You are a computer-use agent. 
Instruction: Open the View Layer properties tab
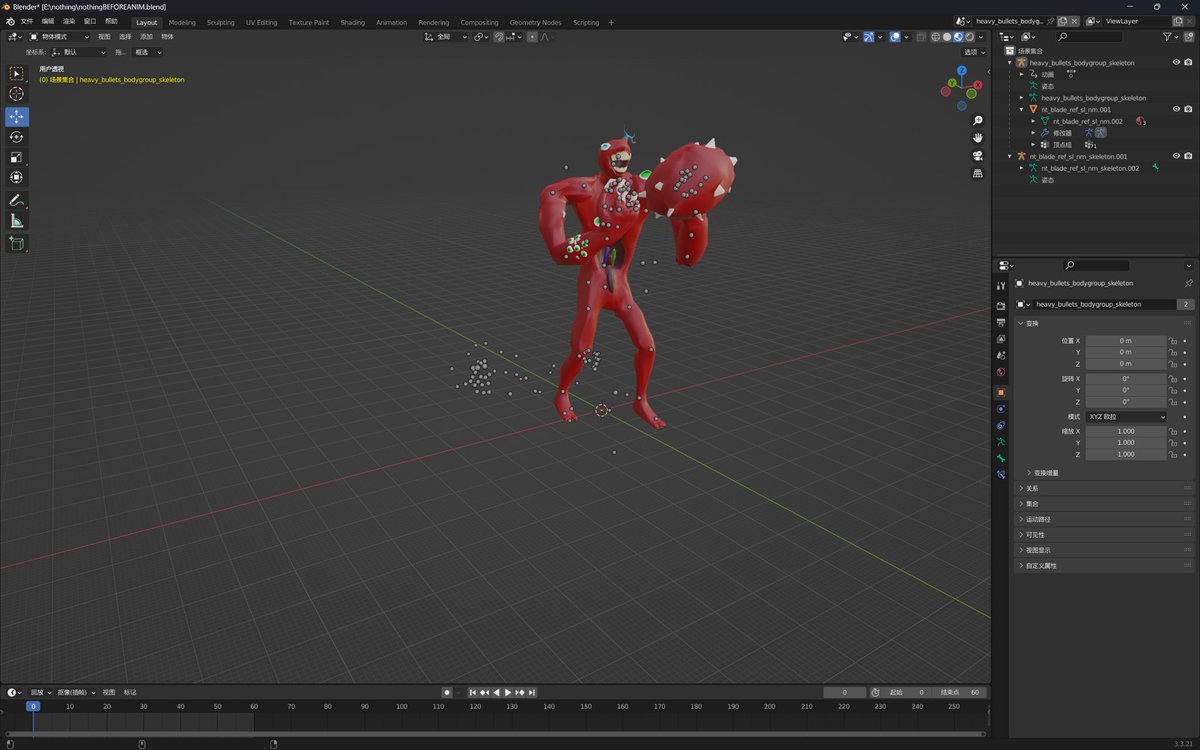pyautogui.click(x=1001, y=340)
